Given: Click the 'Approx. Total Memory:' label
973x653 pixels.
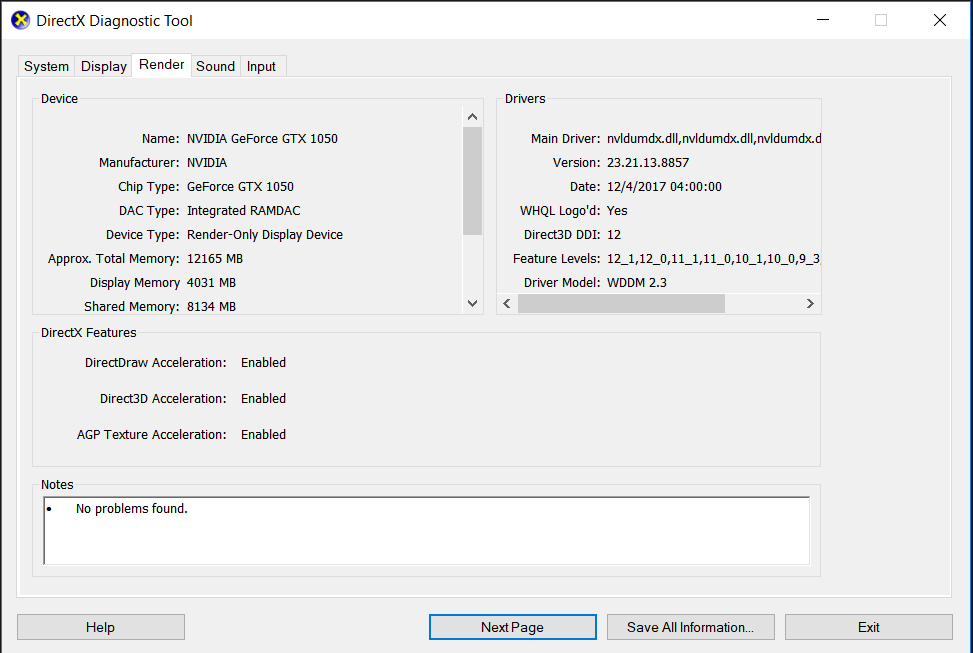Looking at the screenshot, I should click(x=114, y=259).
